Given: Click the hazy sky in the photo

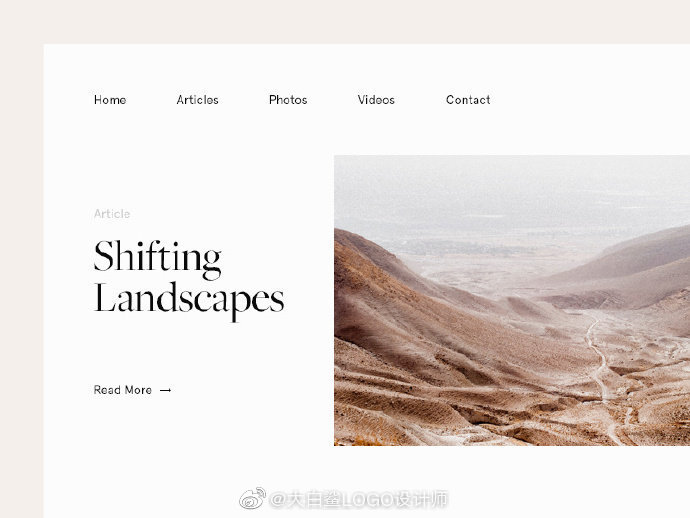Looking at the screenshot, I should 512,183.
